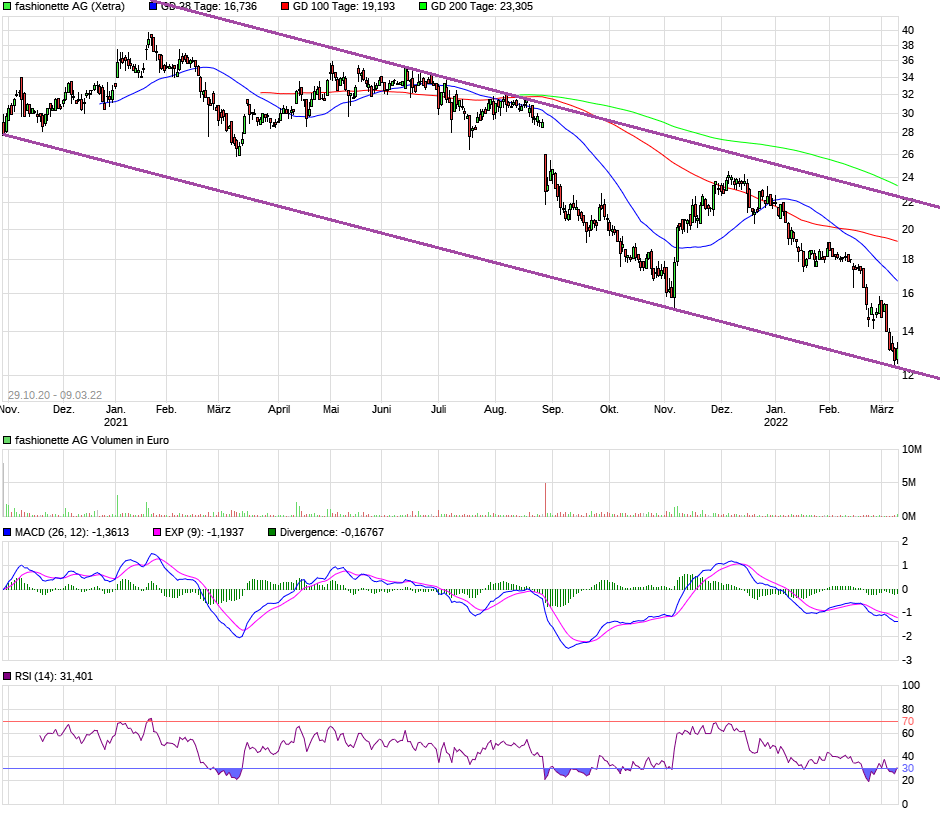Viewport: 940px width, 814px height.
Task: Click the price axis label 40
Action: pos(908,31)
